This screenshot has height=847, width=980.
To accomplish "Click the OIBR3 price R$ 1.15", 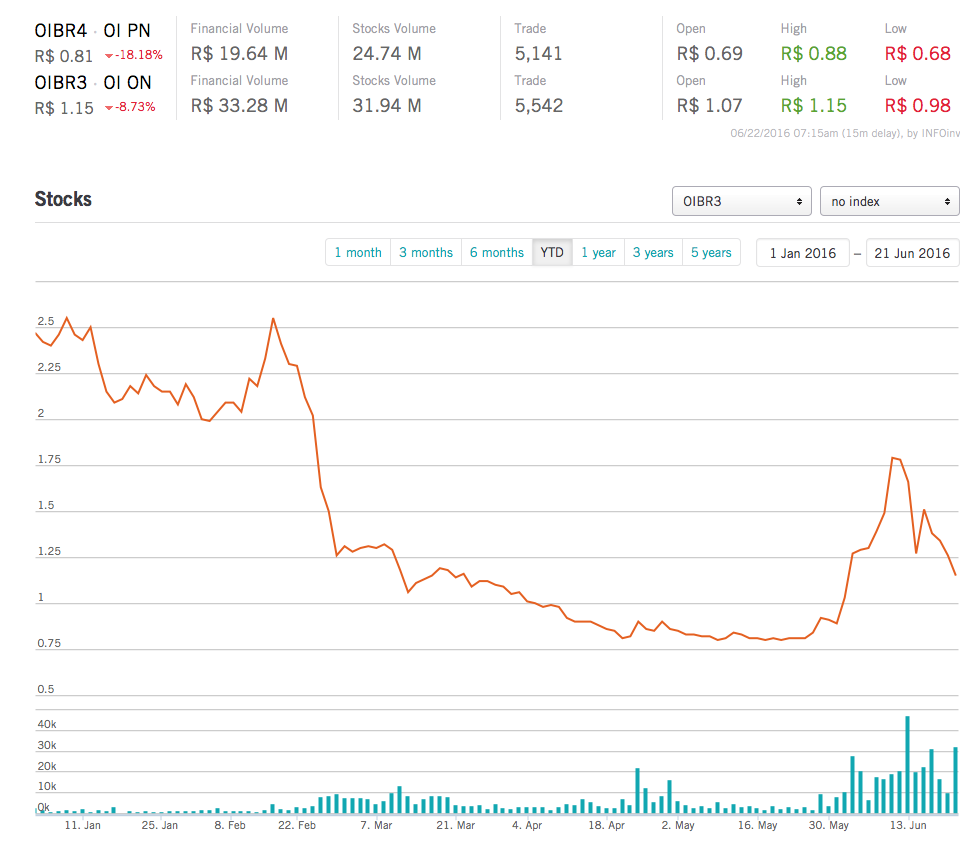I will (64, 108).
